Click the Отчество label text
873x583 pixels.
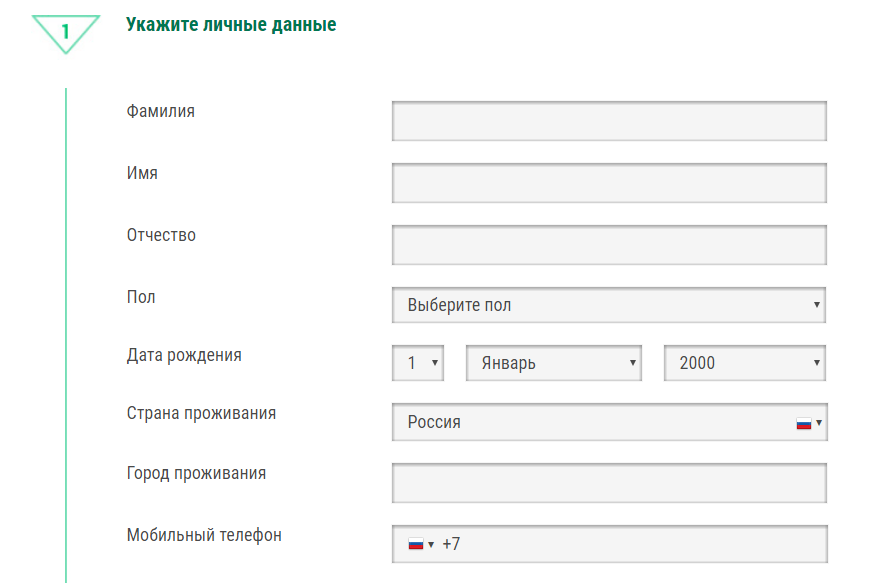pyautogui.click(x=161, y=235)
